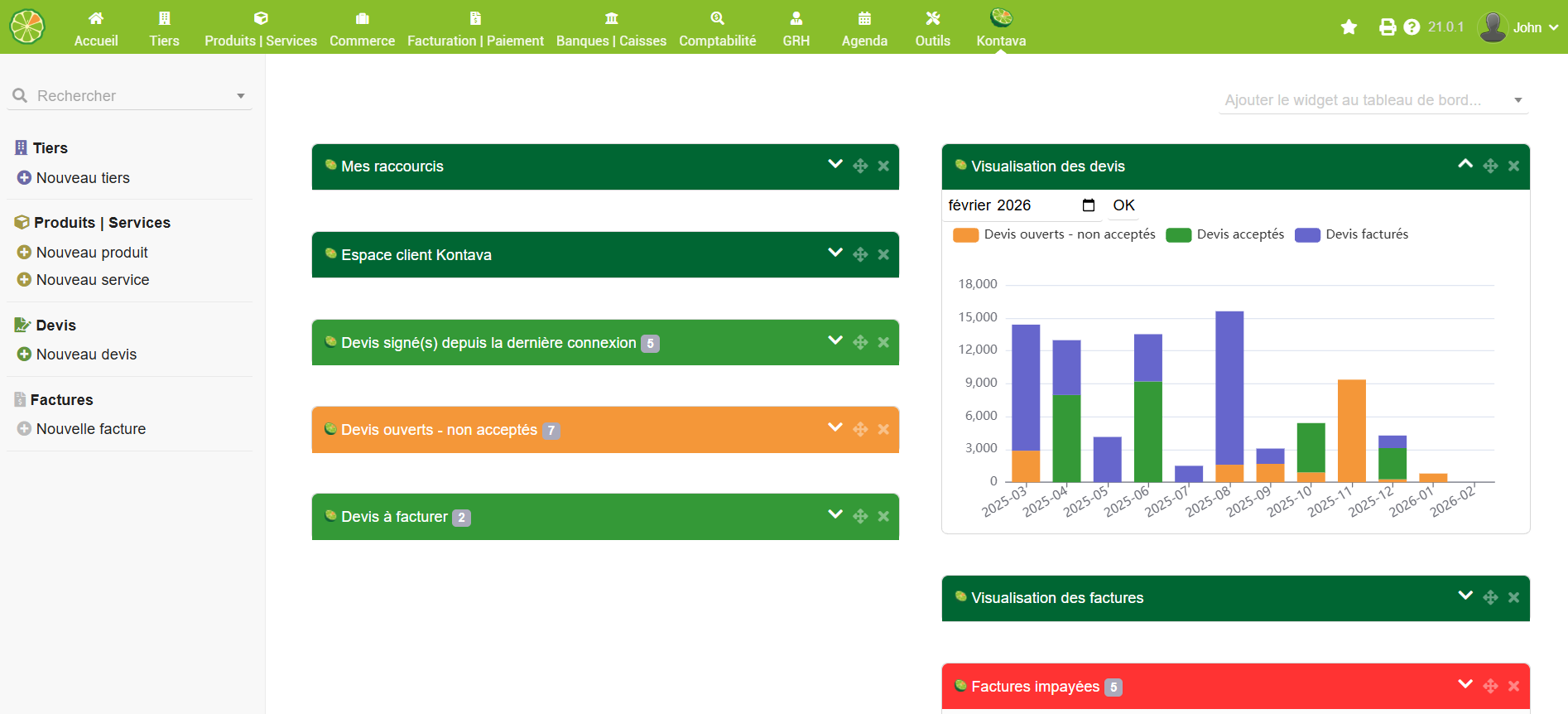
Task: Click the Nouveau devis link
Action: [x=86, y=355]
